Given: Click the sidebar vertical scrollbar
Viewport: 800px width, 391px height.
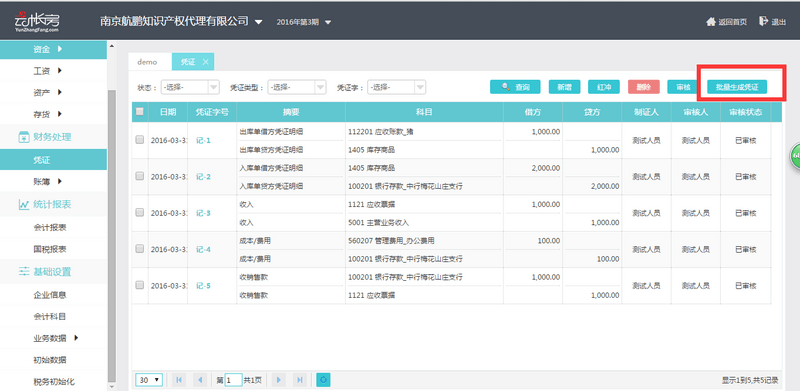Looking at the screenshot, I should coord(112,235).
